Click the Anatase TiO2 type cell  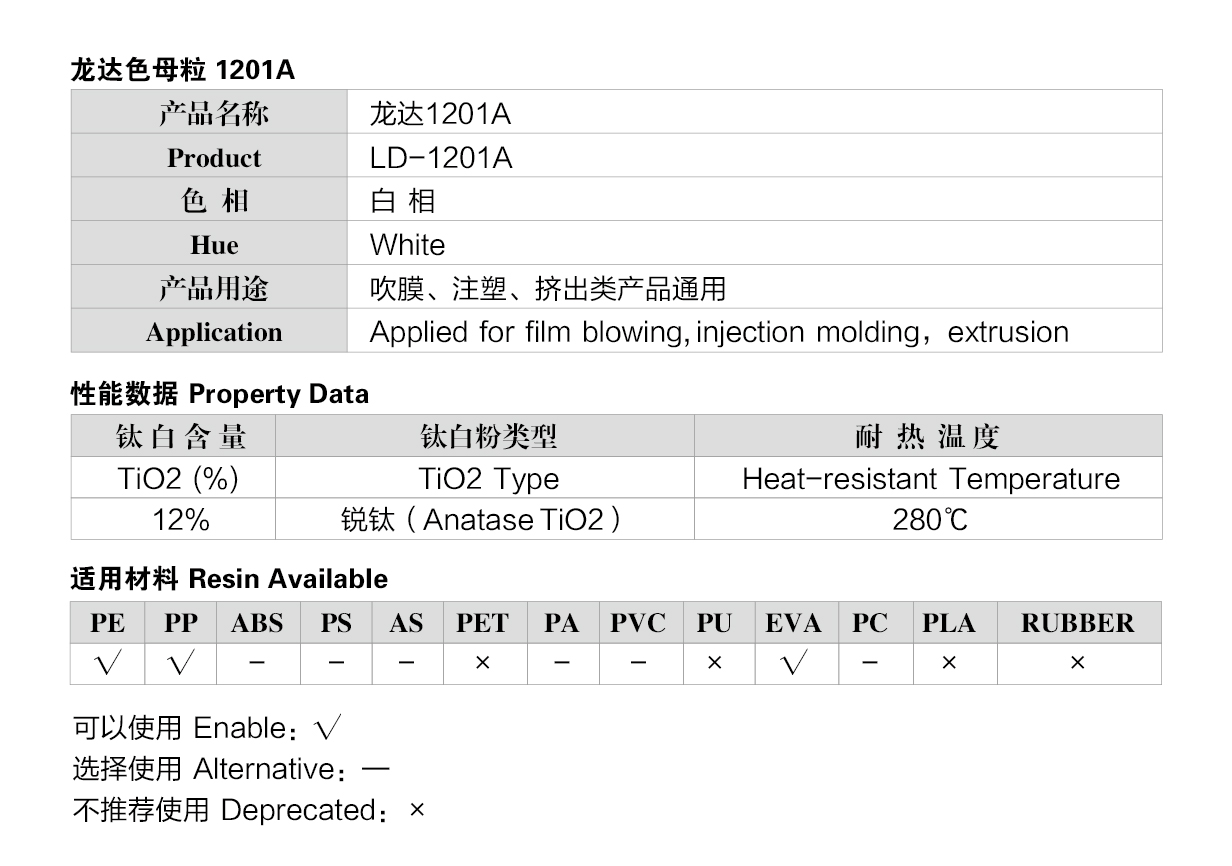pos(485,519)
